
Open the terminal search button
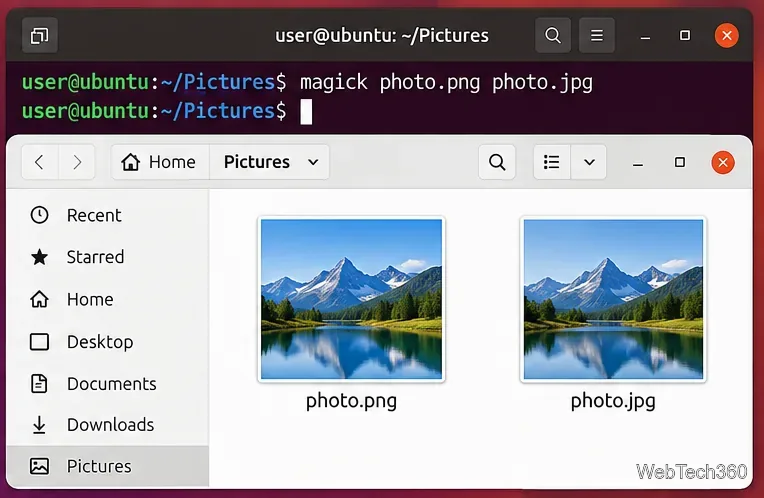(553, 36)
